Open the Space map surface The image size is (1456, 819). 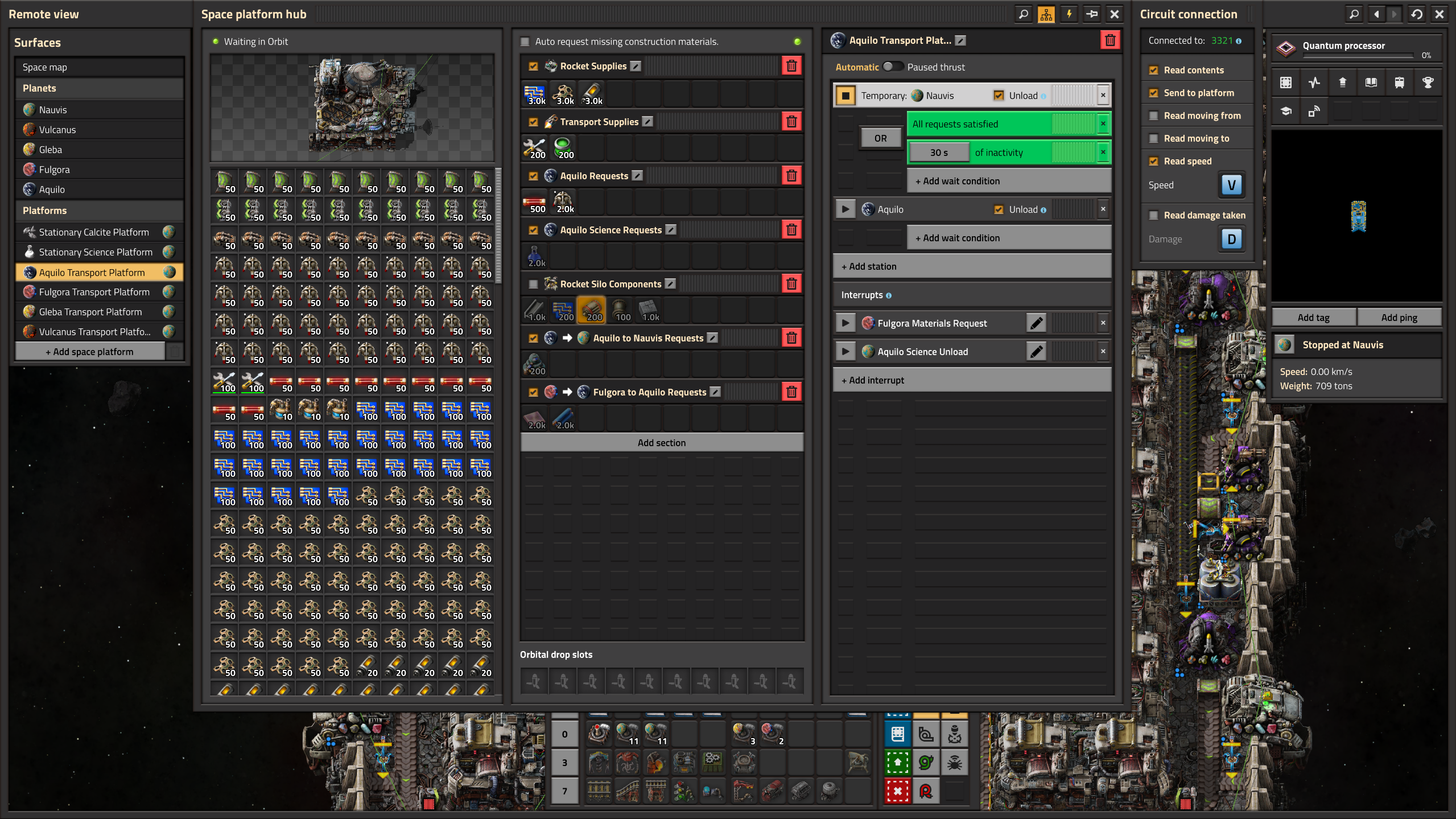(100, 67)
